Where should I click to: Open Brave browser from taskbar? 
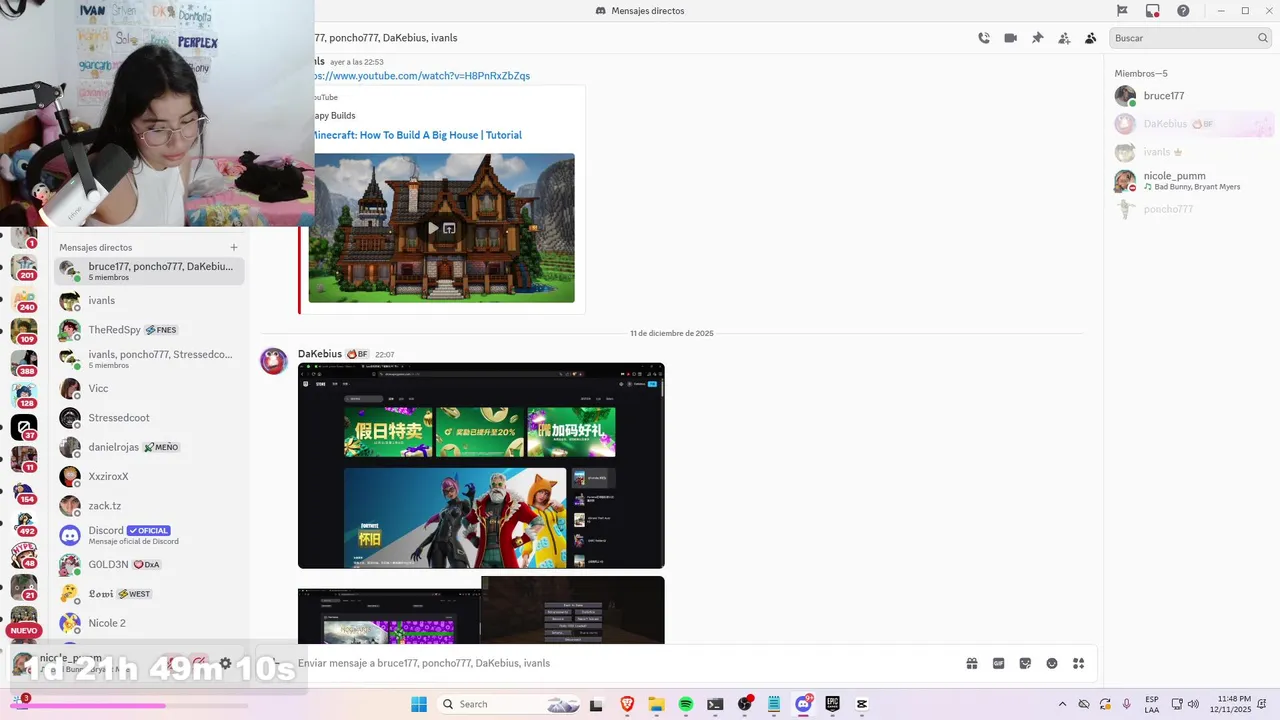627,704
